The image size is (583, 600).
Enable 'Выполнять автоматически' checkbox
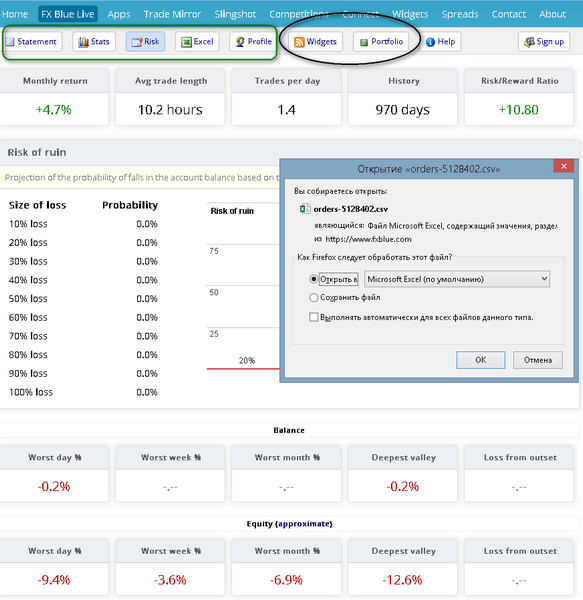click(x=313, y=317)
